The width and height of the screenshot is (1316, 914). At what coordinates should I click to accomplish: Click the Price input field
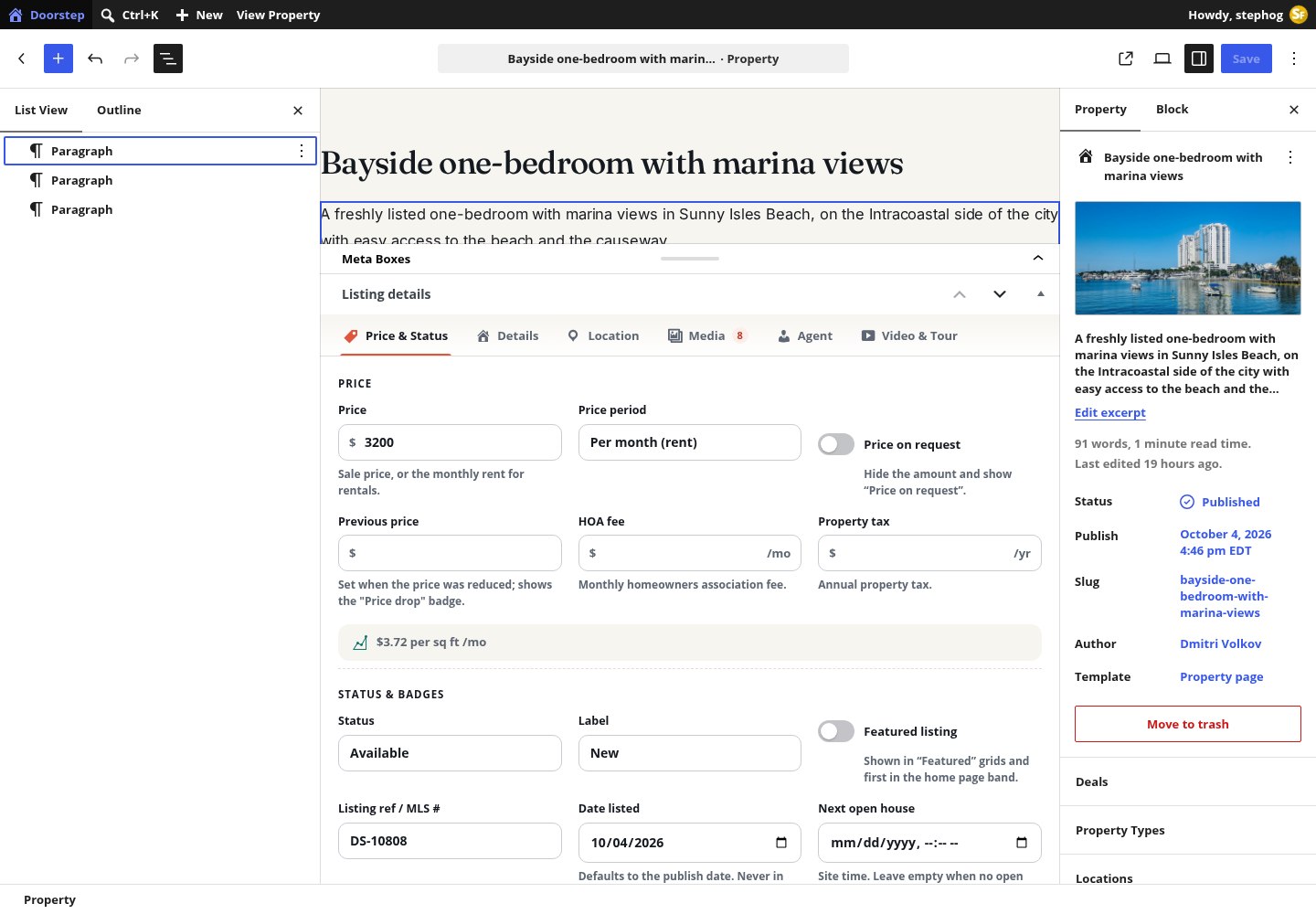pyautogui.click(x=450, y=442)
